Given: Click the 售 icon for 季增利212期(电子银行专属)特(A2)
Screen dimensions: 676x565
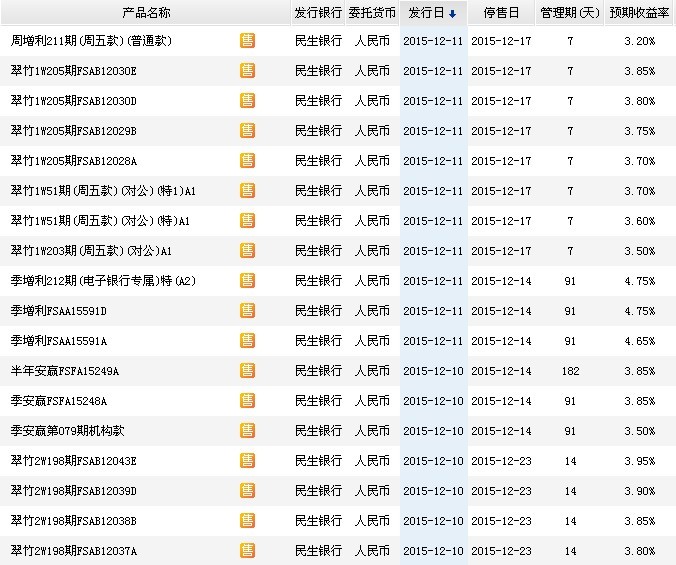Looking at the screenshot, I should pos(247,281).
